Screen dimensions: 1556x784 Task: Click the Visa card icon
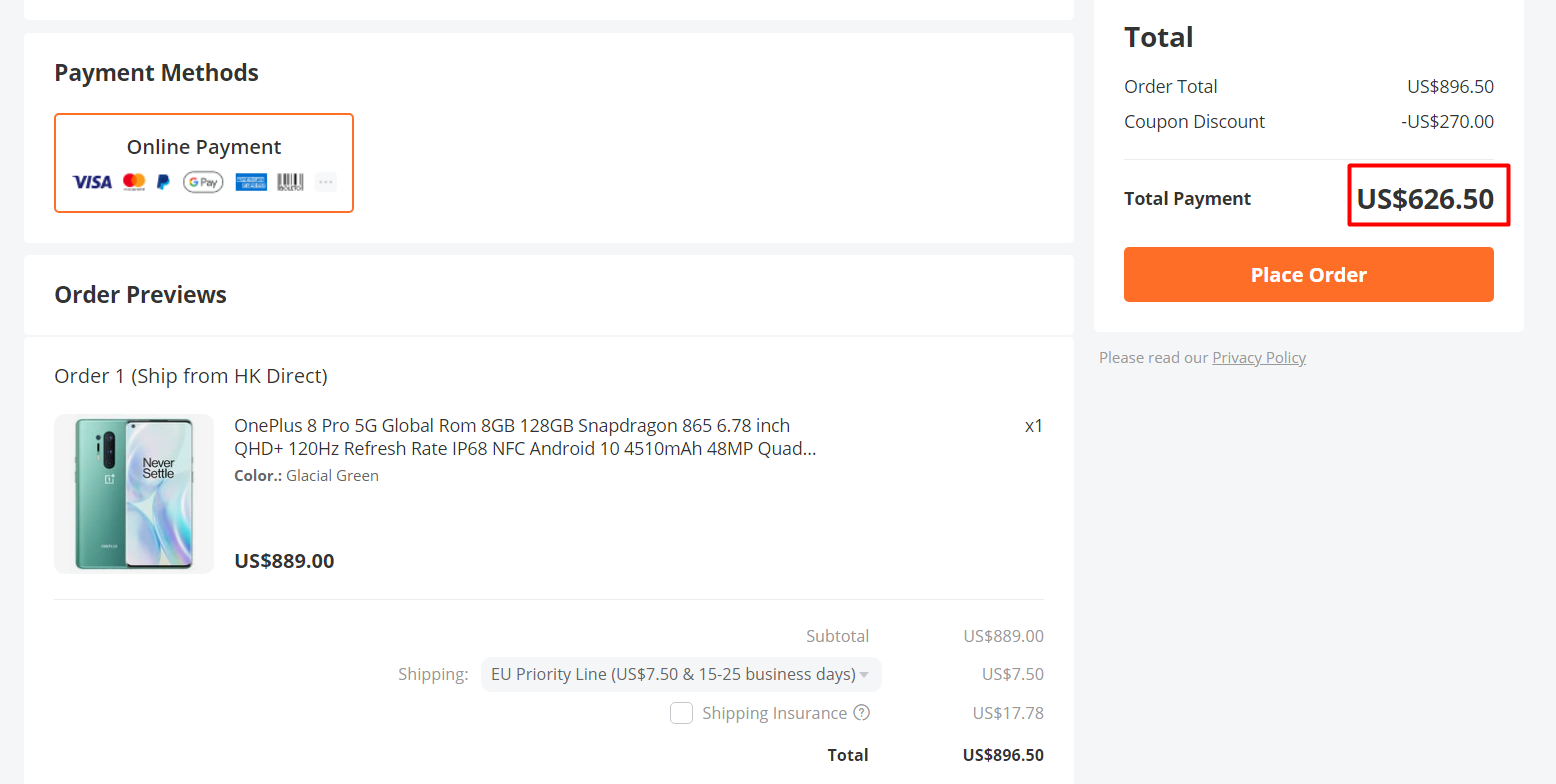coord(92,182)
